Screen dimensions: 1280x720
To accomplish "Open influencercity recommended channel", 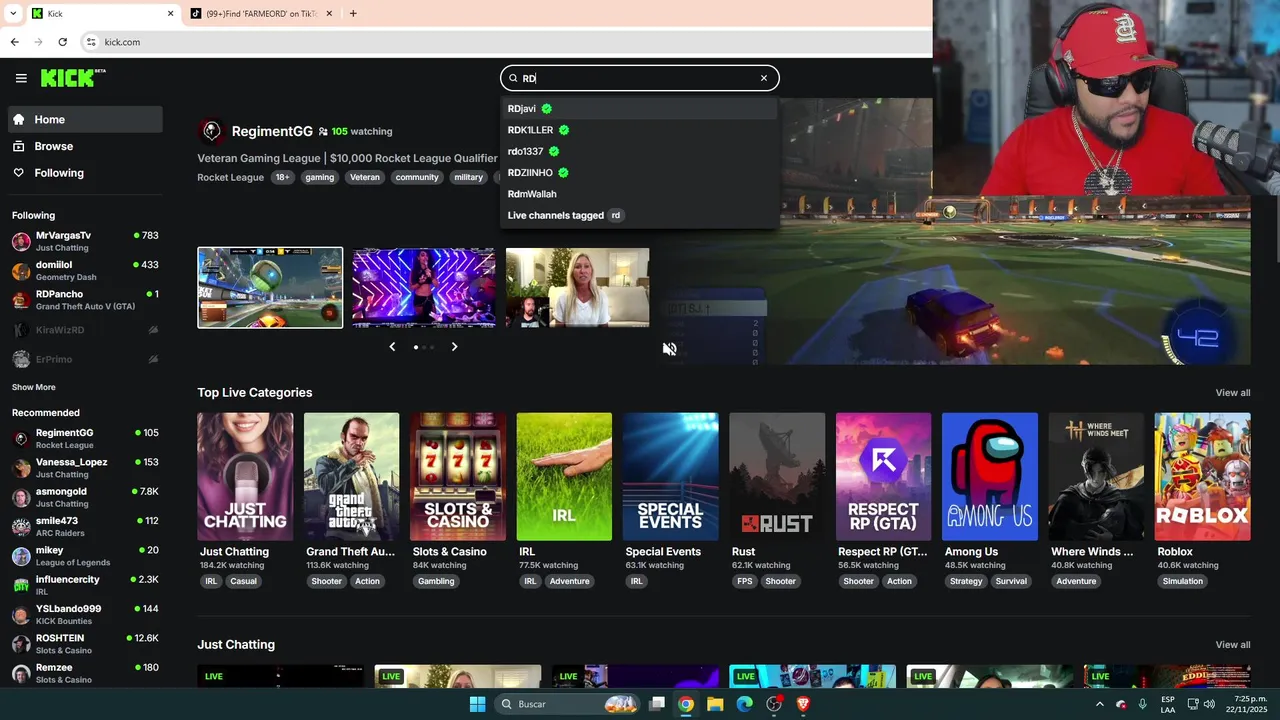I will [85, 585].
